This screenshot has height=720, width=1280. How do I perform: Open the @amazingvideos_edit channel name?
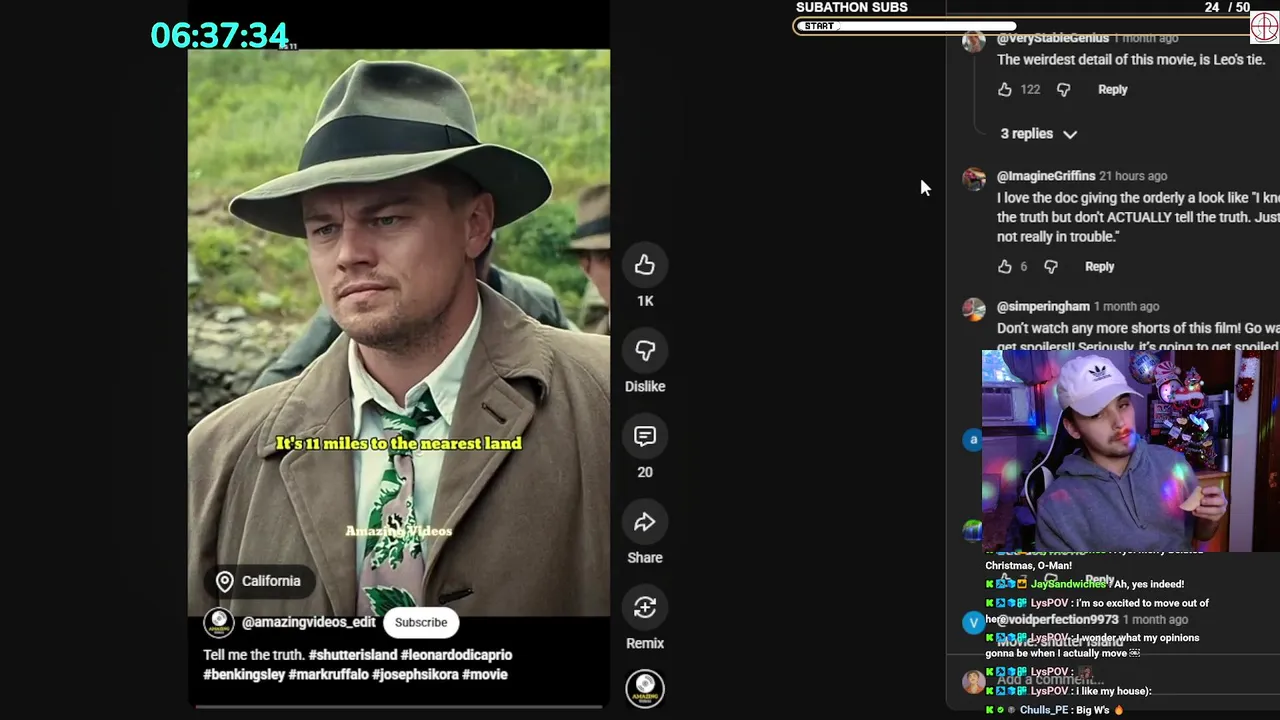tap(309, 622)
